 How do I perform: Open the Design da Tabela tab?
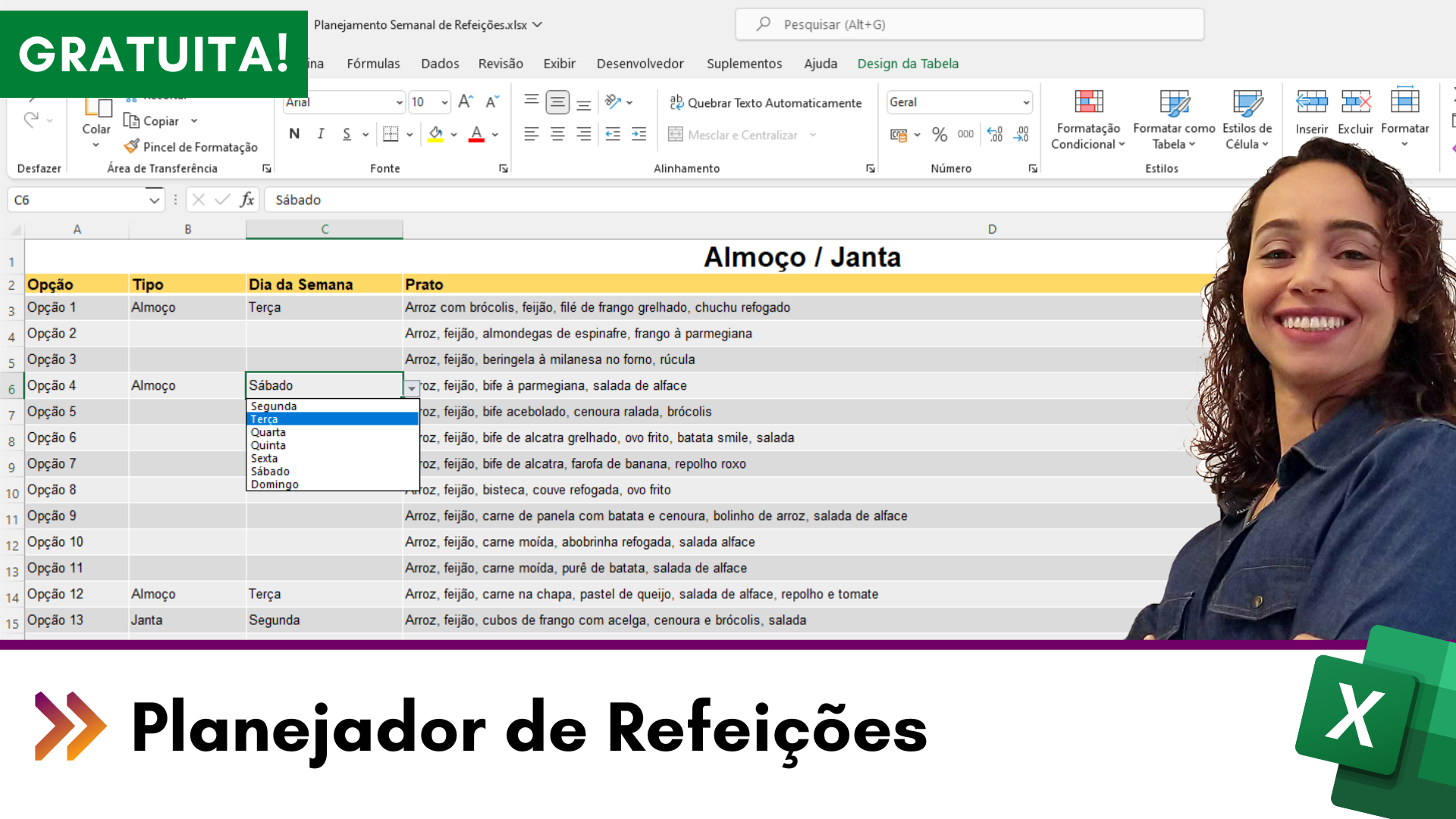coord(908,64)
